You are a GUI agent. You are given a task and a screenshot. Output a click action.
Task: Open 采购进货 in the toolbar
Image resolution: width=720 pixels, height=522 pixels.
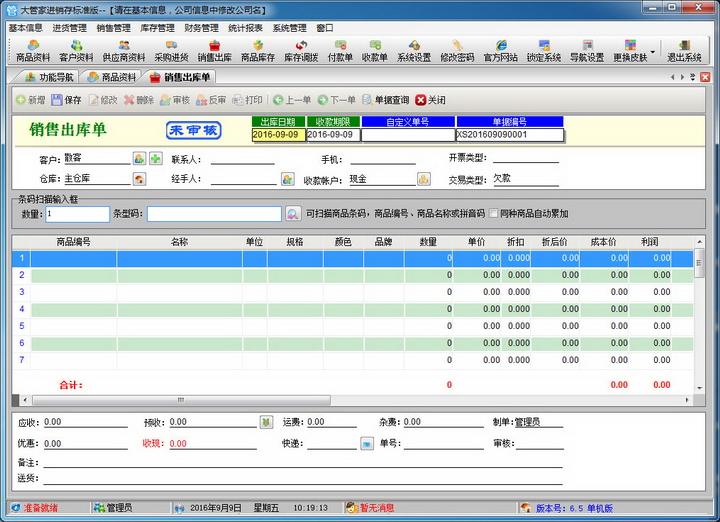click(171, 51)
